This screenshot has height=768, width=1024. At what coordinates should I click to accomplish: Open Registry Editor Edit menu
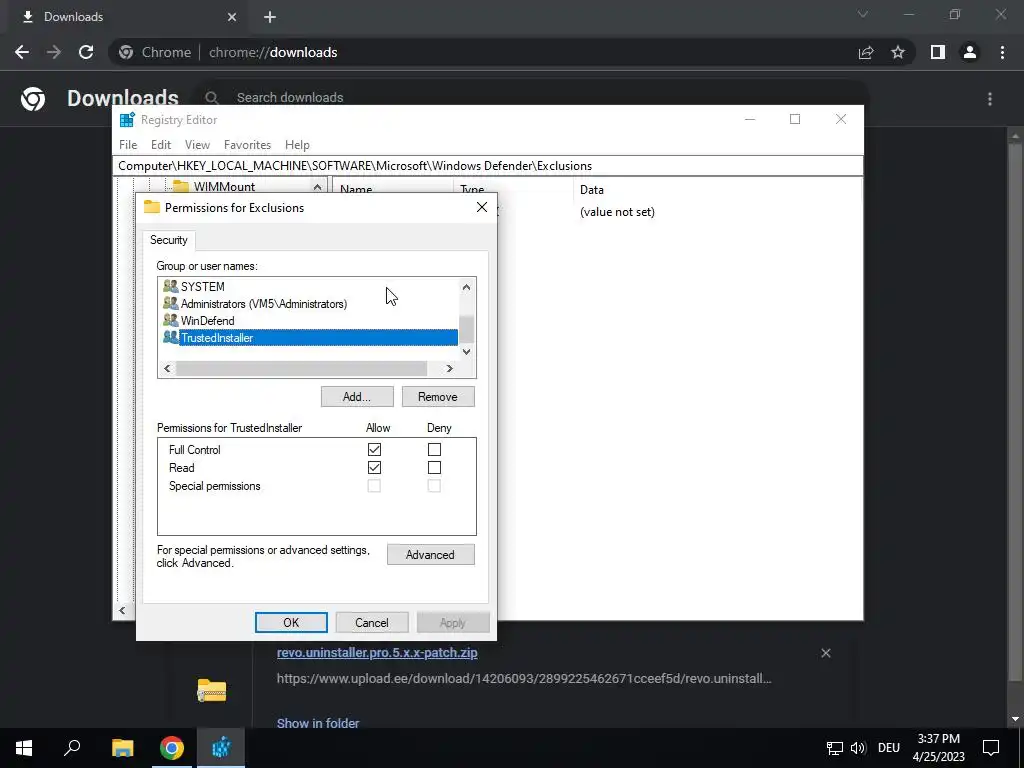161,145
